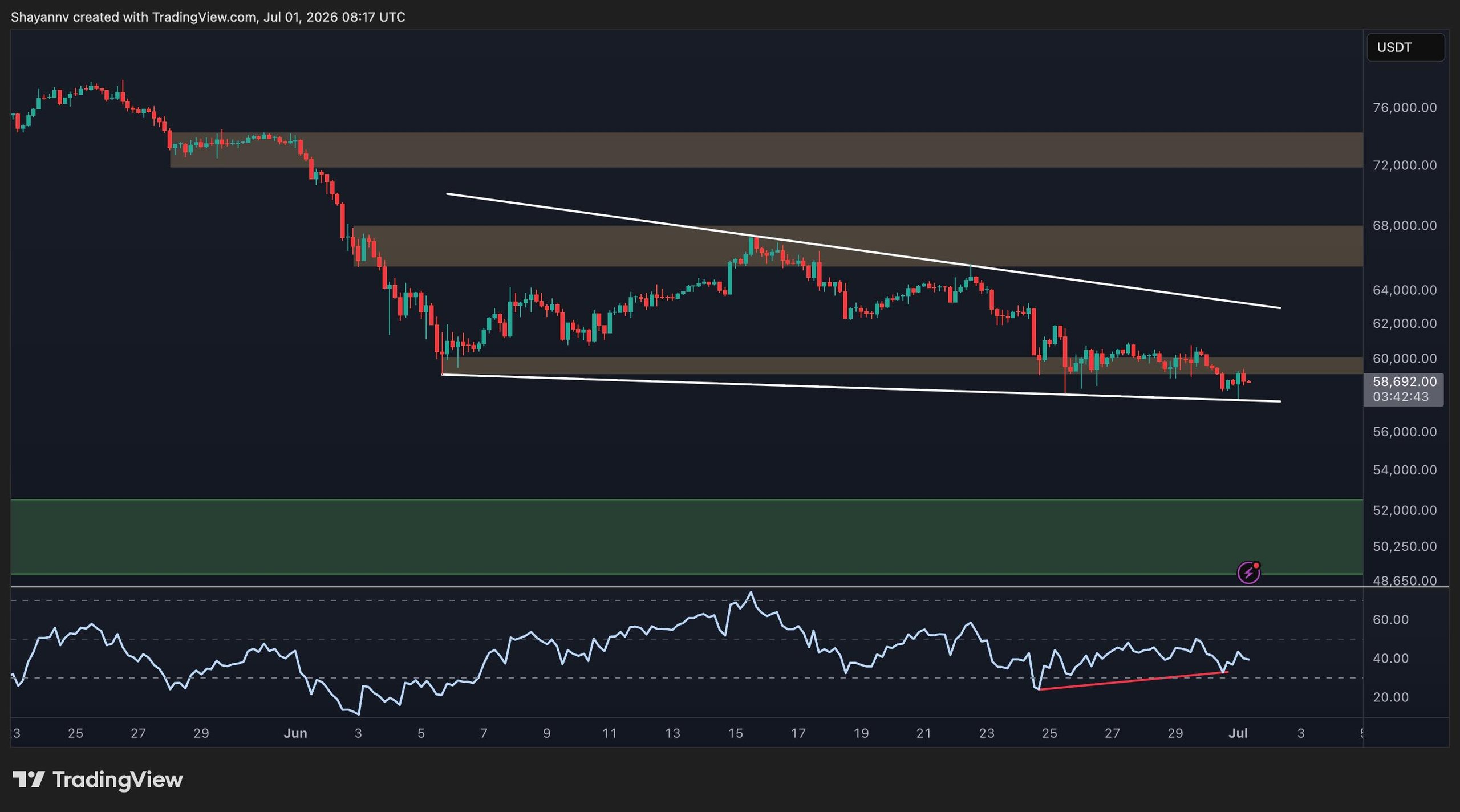This screenshot has width=1460, height=812.
Task: Click the USDT currency label button
Action: [x=1405, y=47]
